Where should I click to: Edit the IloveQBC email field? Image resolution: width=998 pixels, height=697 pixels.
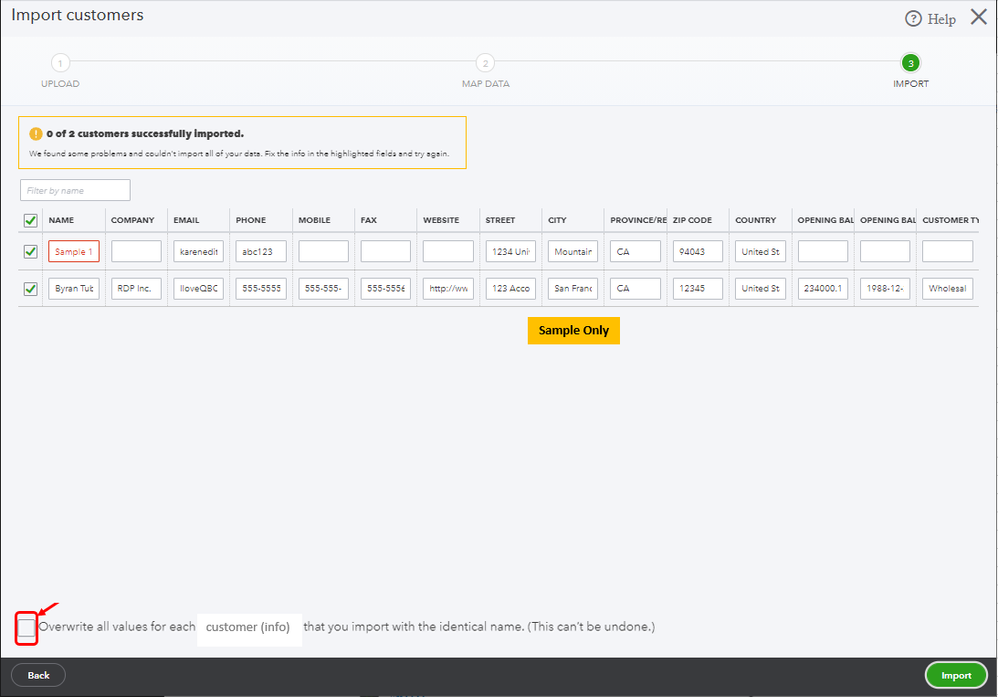click(199, 288)
